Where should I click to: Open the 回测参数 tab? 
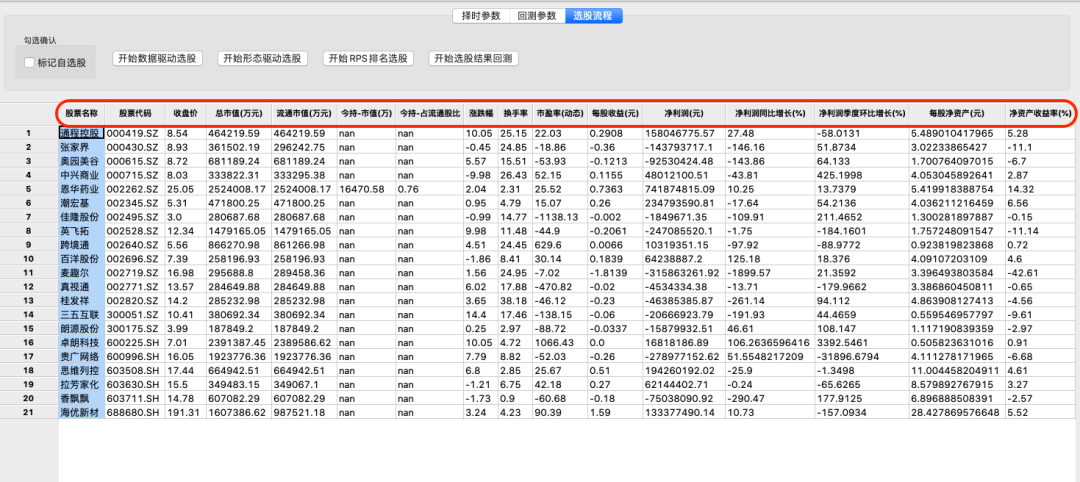click(x=537, y=16)
